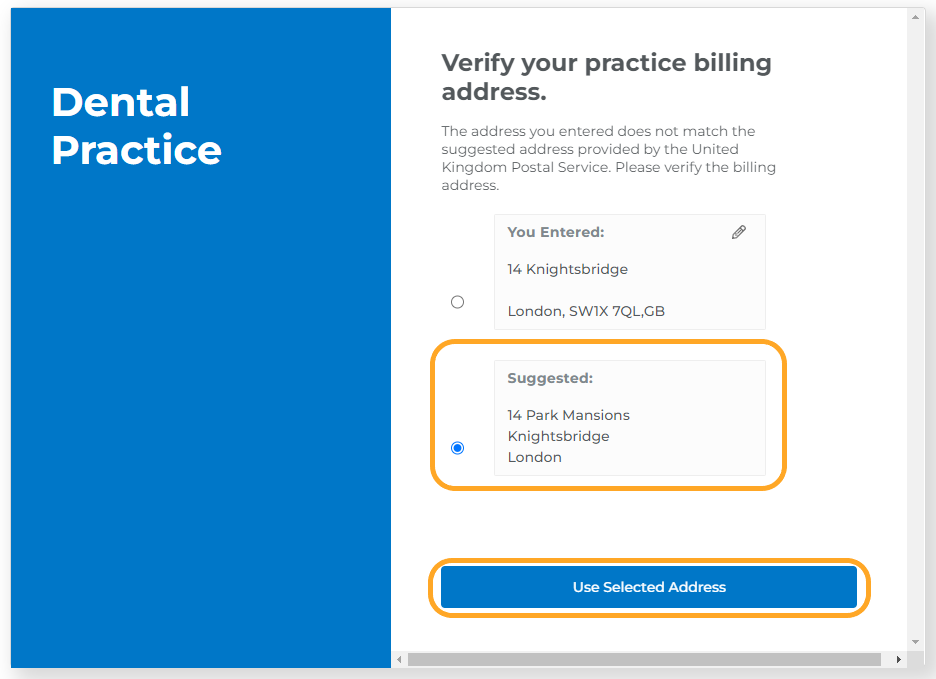Click the Verify your practice billing address heading
The image size is (936, 679).
[606, 77]
